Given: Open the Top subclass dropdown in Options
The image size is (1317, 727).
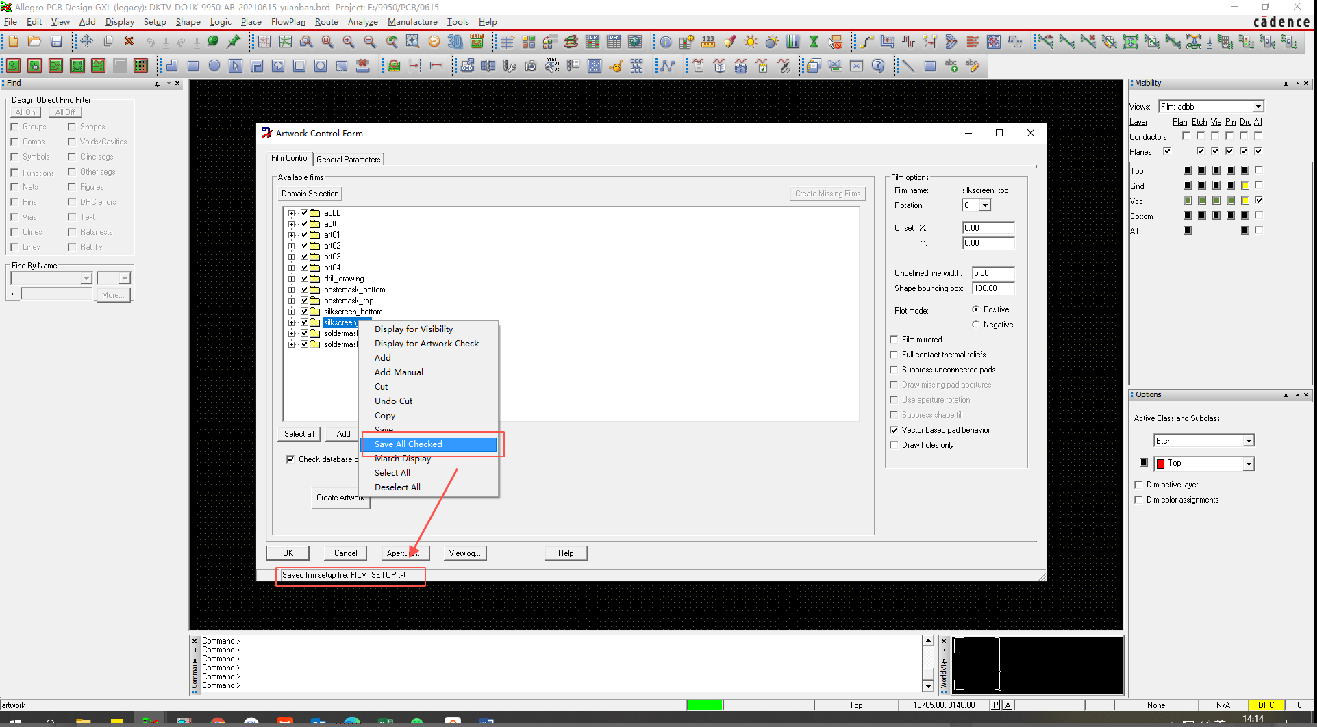Looking at the screenshot, I should [1248, 464].
